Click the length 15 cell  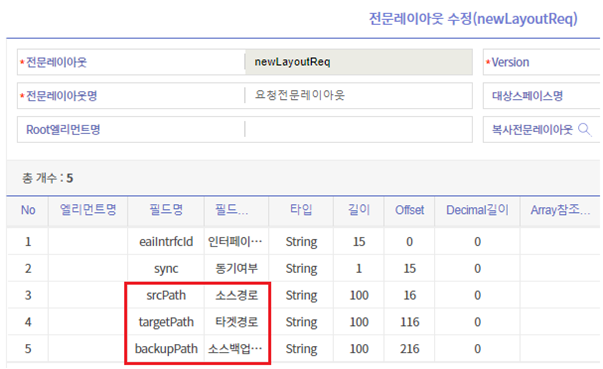[359, 242]
